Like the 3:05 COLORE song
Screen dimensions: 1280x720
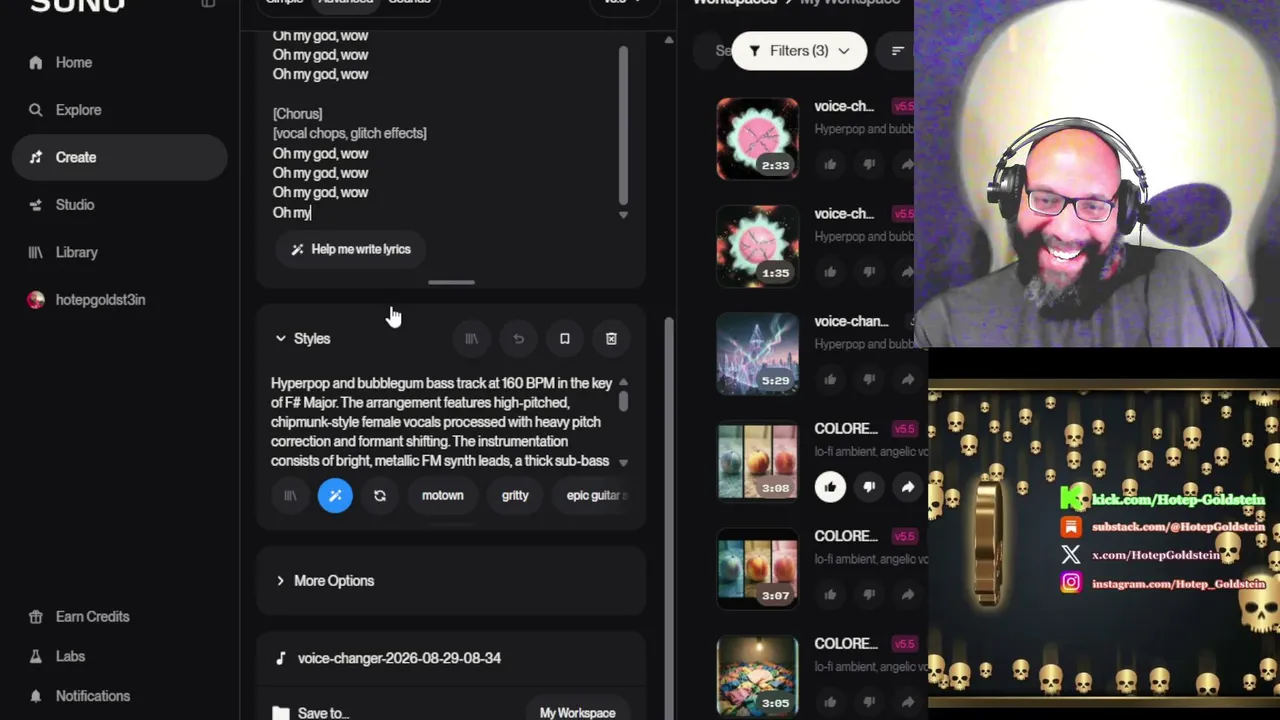pos(830,702)
